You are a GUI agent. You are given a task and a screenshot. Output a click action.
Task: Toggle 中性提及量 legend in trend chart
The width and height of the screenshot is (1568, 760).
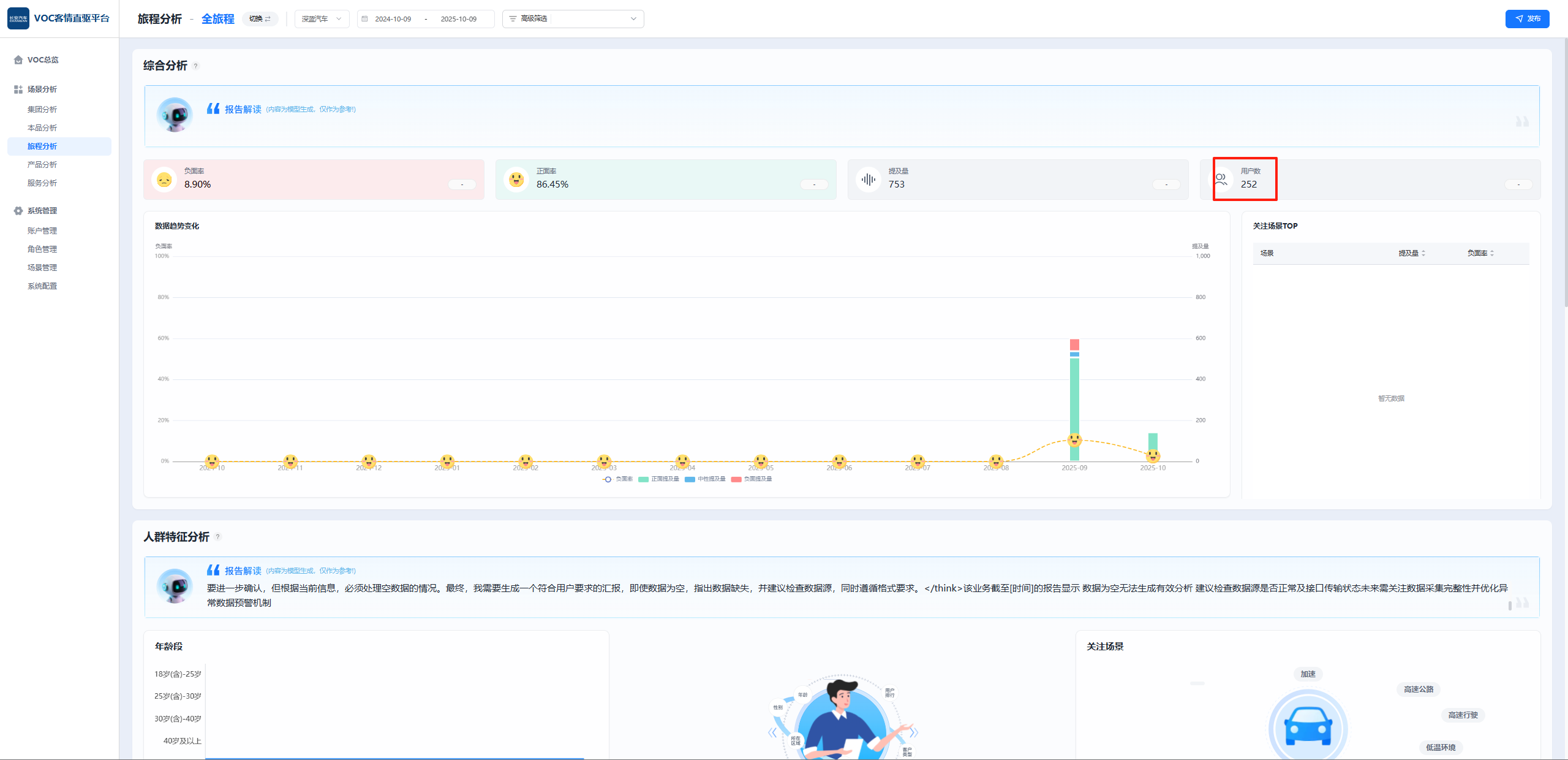706,479
